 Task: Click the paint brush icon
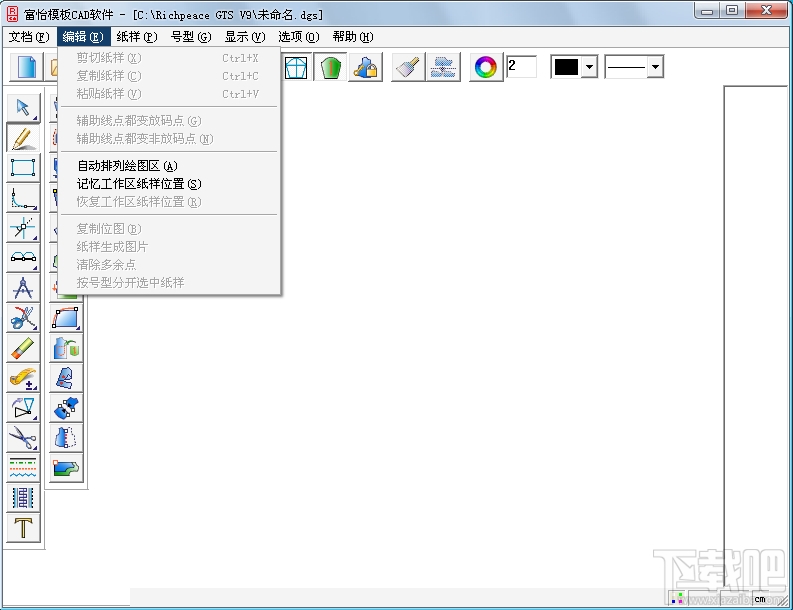point(408,67)
